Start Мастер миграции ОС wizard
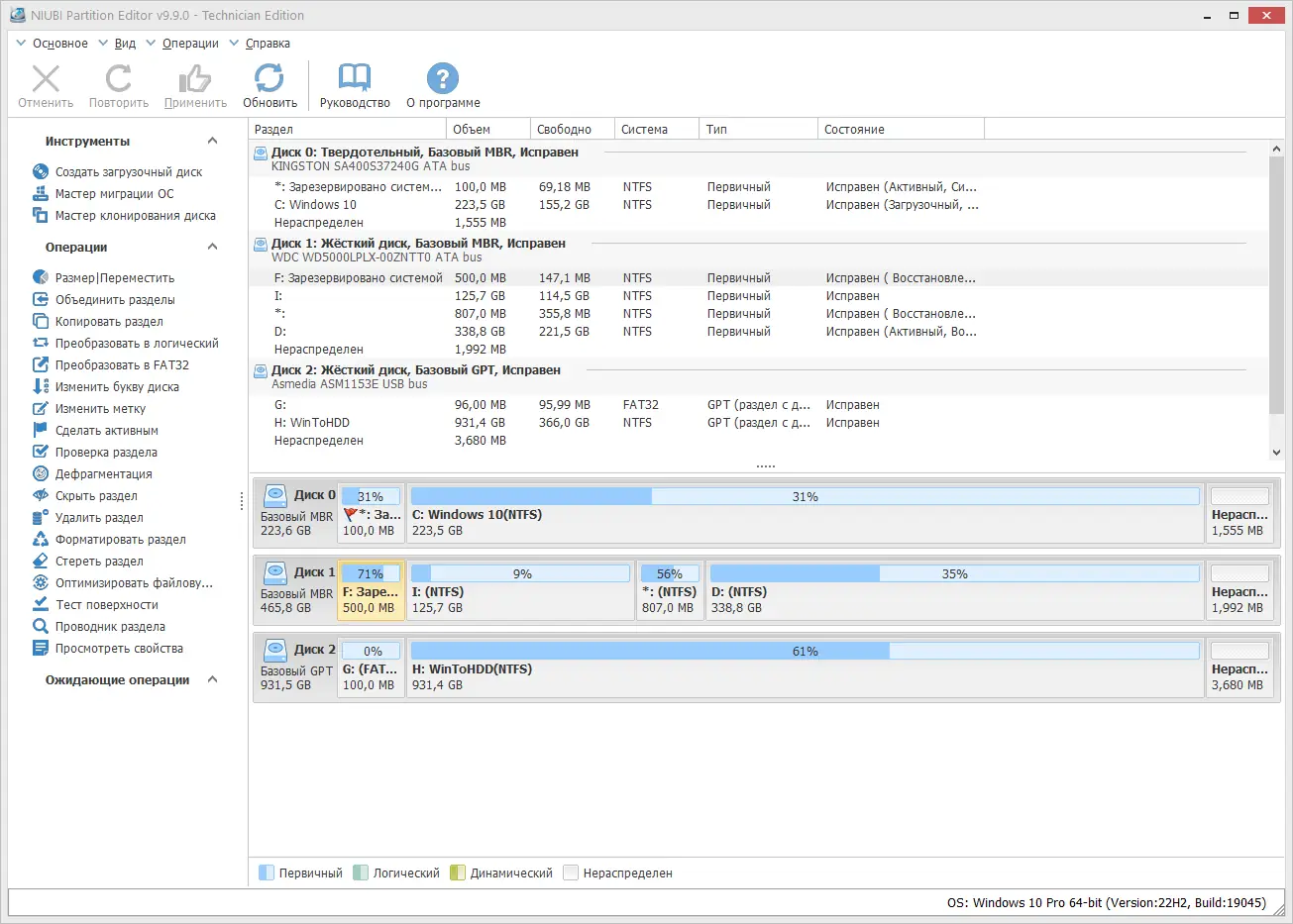 [x=114, y=194]
